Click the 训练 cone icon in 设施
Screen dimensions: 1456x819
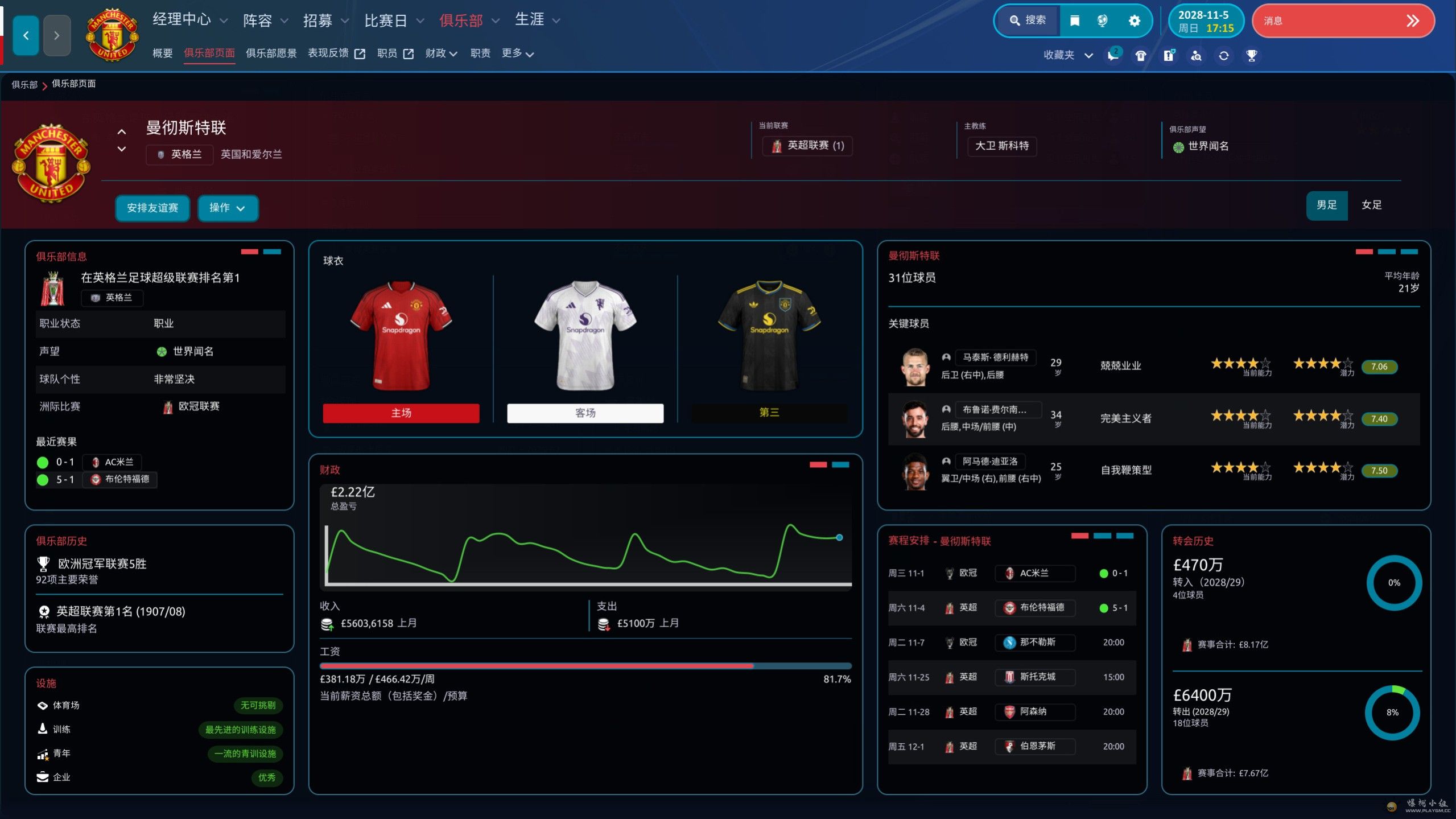pyautogui.click(x=43, y=729)
